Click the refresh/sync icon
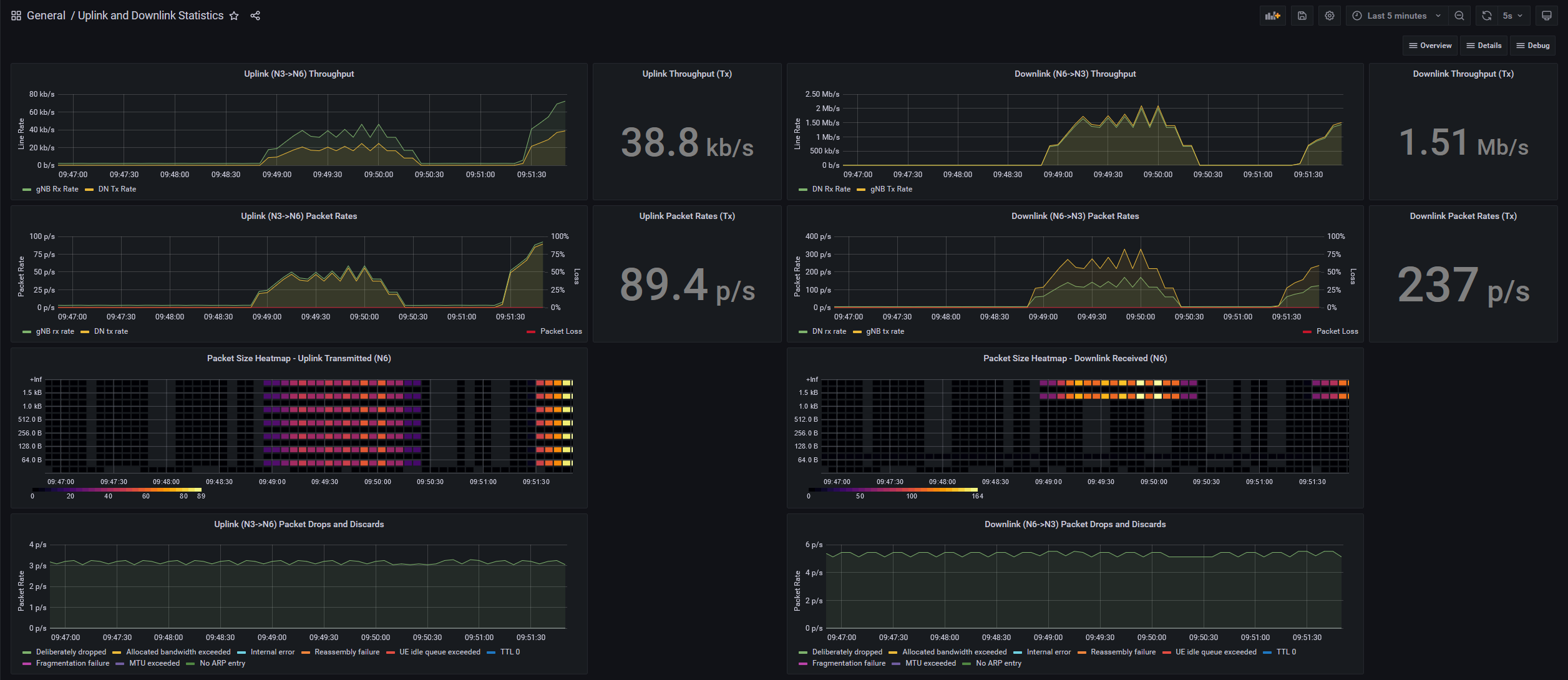 point(1486,15)
